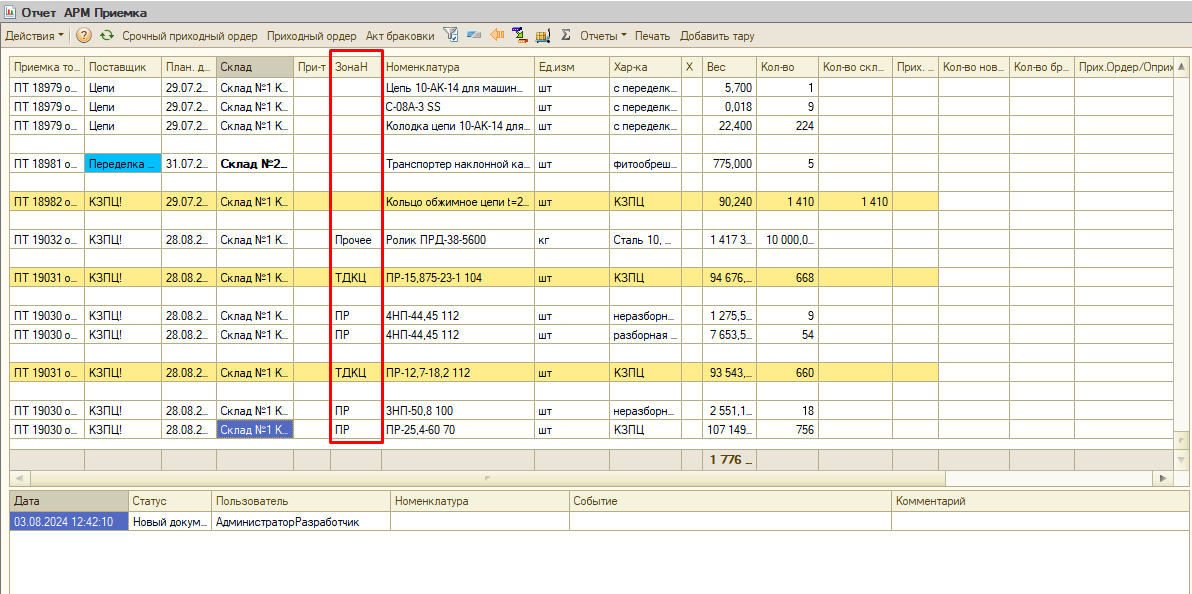This screenshot has width=1192, height=594.
Task: Select the 756 quantity cell
Action: click(x=787, y=430)
